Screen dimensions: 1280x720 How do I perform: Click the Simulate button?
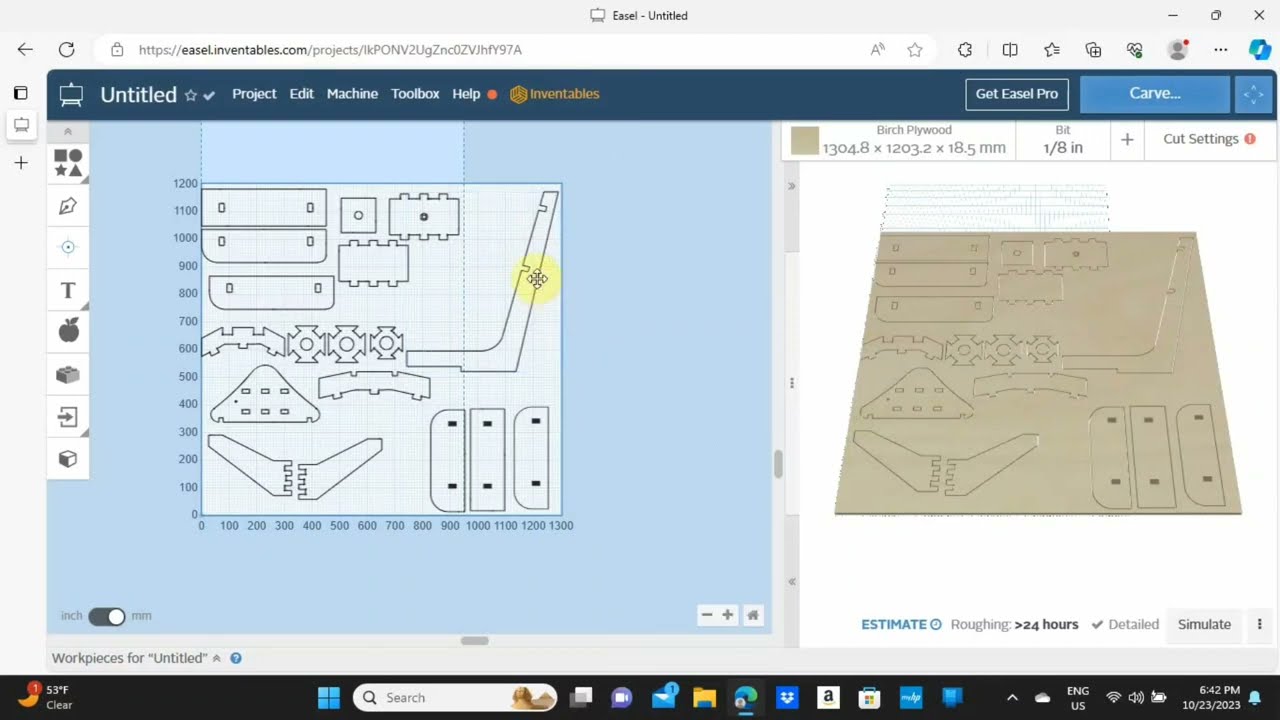point(1204,624)
